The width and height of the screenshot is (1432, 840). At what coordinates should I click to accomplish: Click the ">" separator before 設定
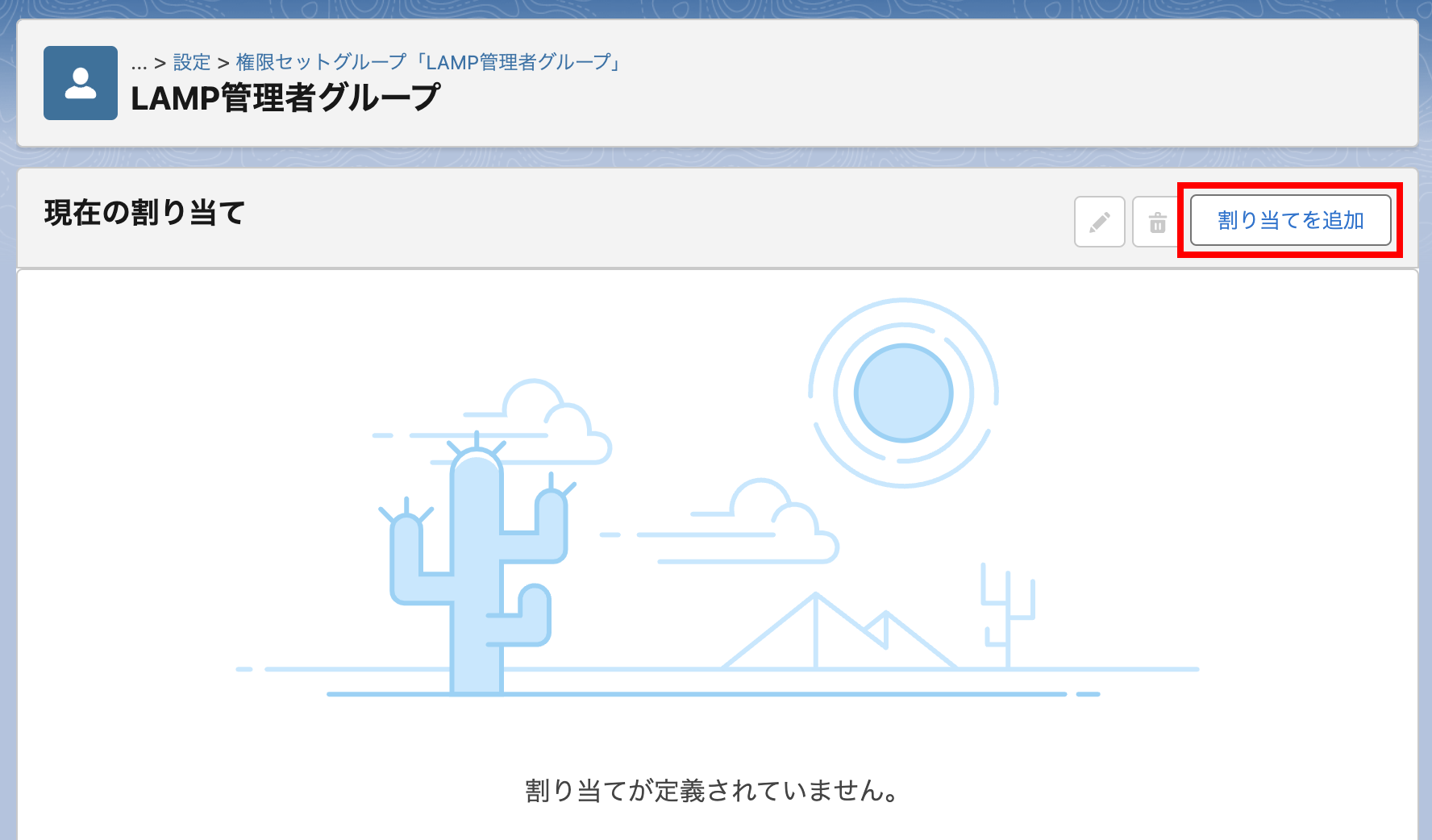pyautogui.click(x=160, y=63)
